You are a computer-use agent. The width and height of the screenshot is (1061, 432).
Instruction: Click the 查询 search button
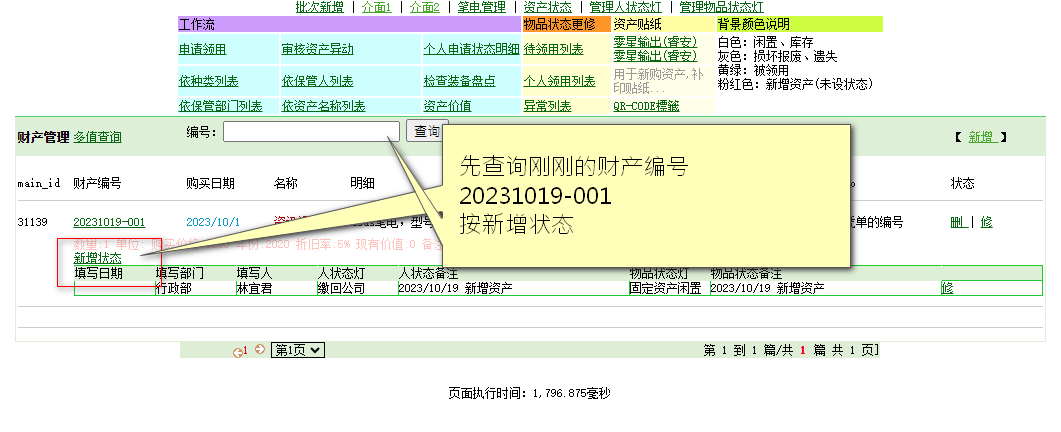tap(425, 131)
